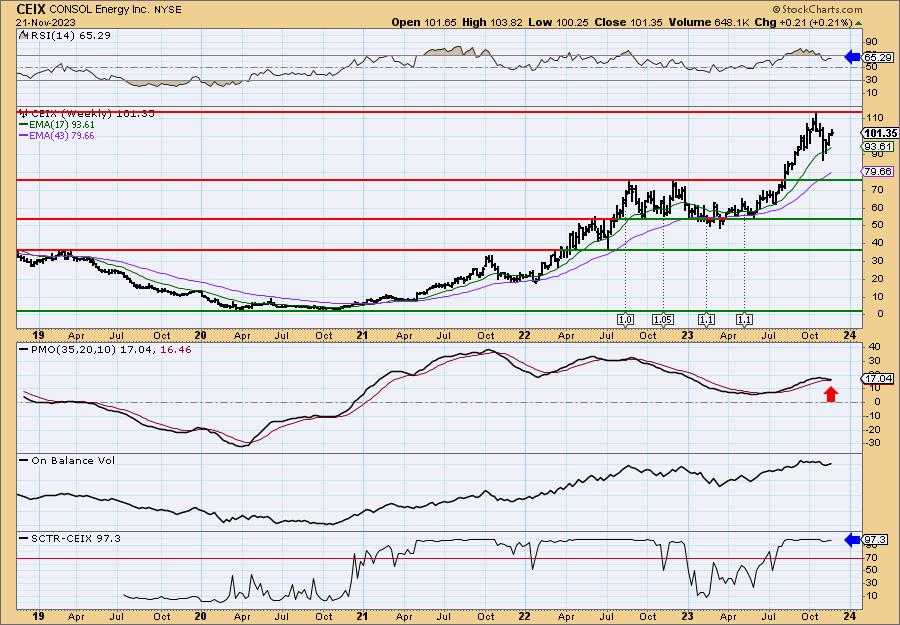
Task: Click the PMO(35,20,10) 17.04, 16.46 legend
Action: point(105,350)
